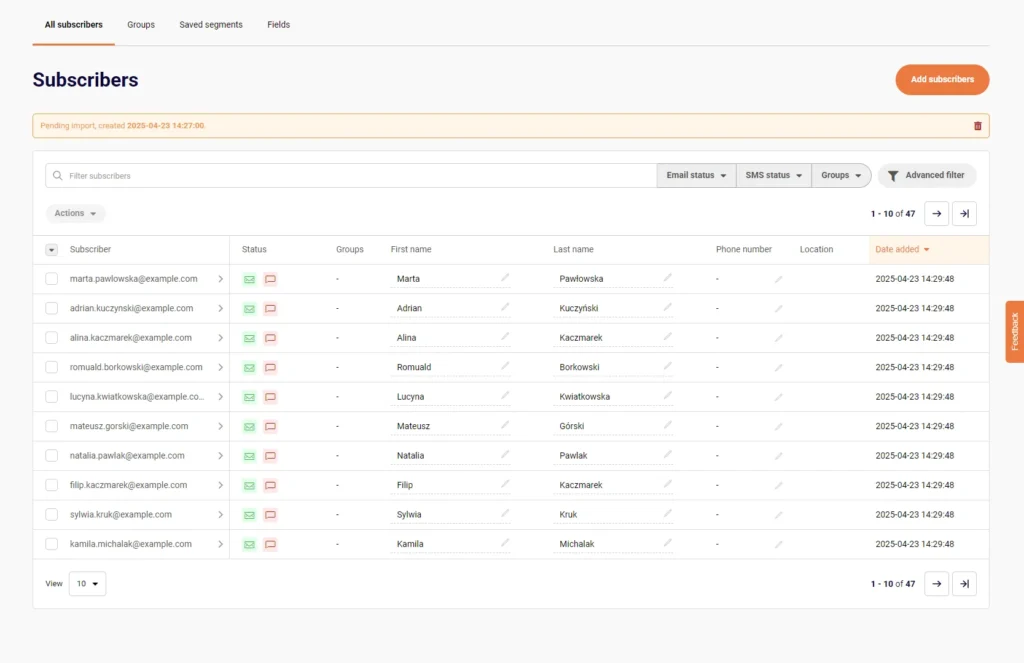
Task: Switch to the Groups tab
Action: click(x=141, y=25)
